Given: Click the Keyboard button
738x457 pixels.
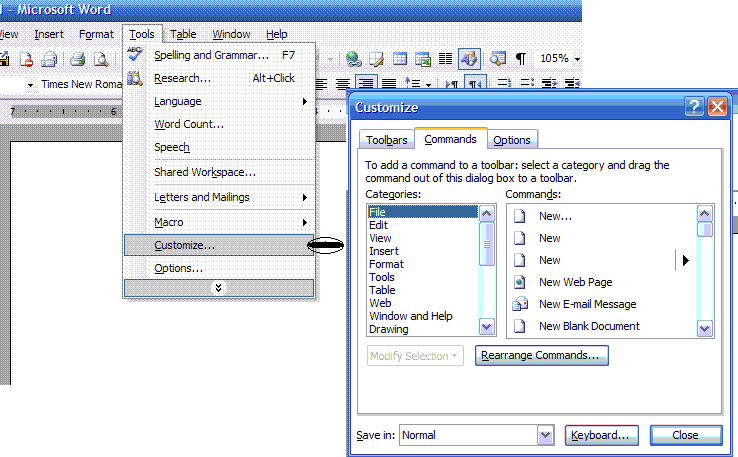Looking at the screenshot, I should pos(602,435).
